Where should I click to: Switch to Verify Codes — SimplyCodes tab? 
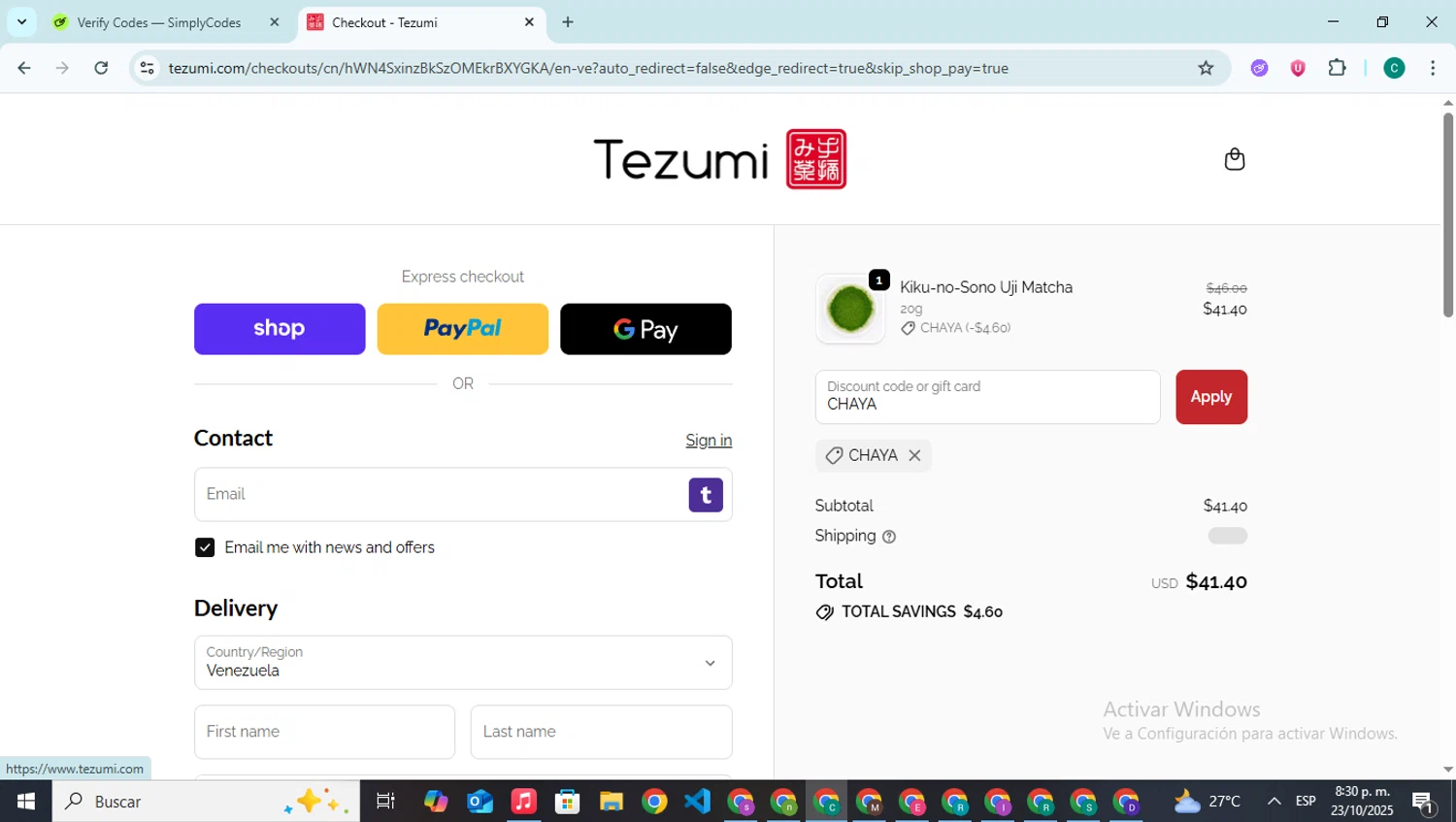click(x=159, y=22)
